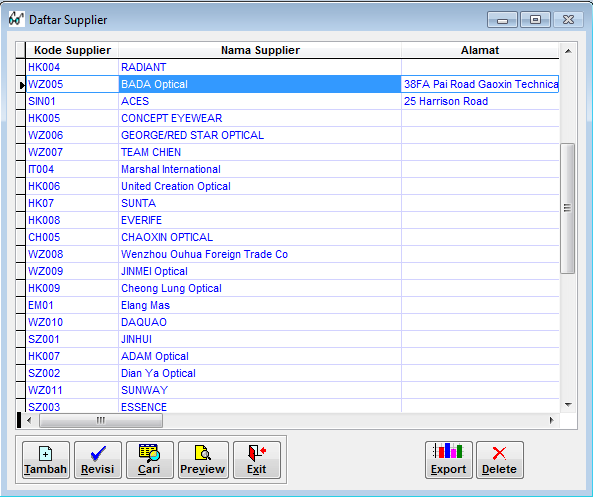
Task: Select the SUNTA supplier cell
Action: (260, 203)
